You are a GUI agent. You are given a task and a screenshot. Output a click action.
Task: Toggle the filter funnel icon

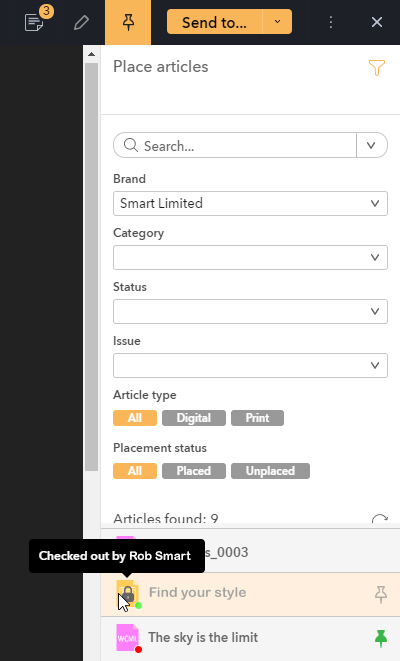point(377,67)
